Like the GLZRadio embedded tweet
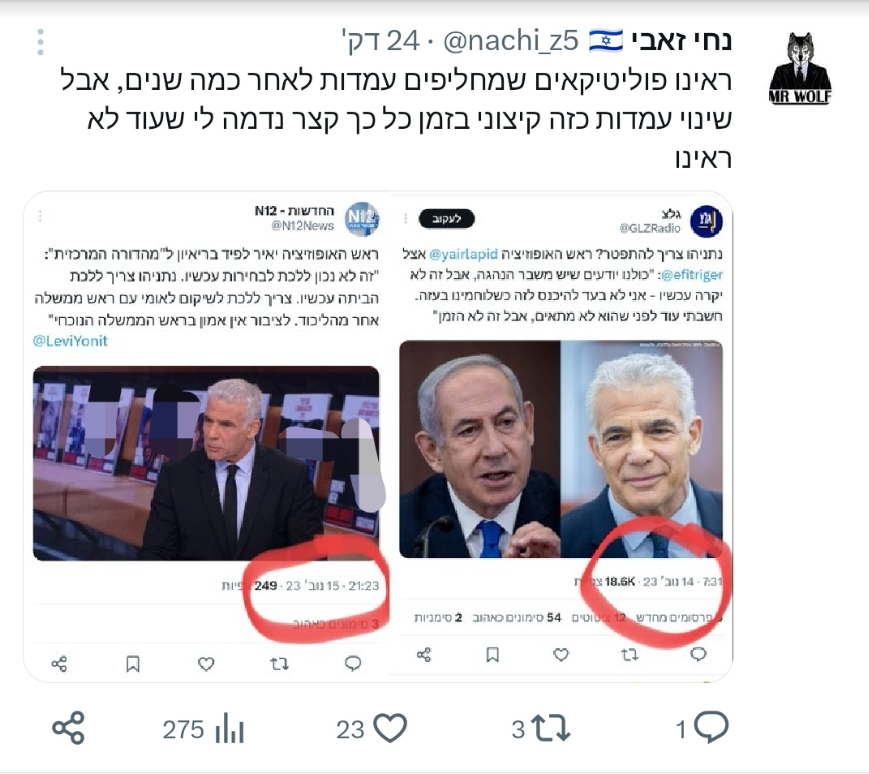This screenshot has height=774, width=869. tap(561, 655)
